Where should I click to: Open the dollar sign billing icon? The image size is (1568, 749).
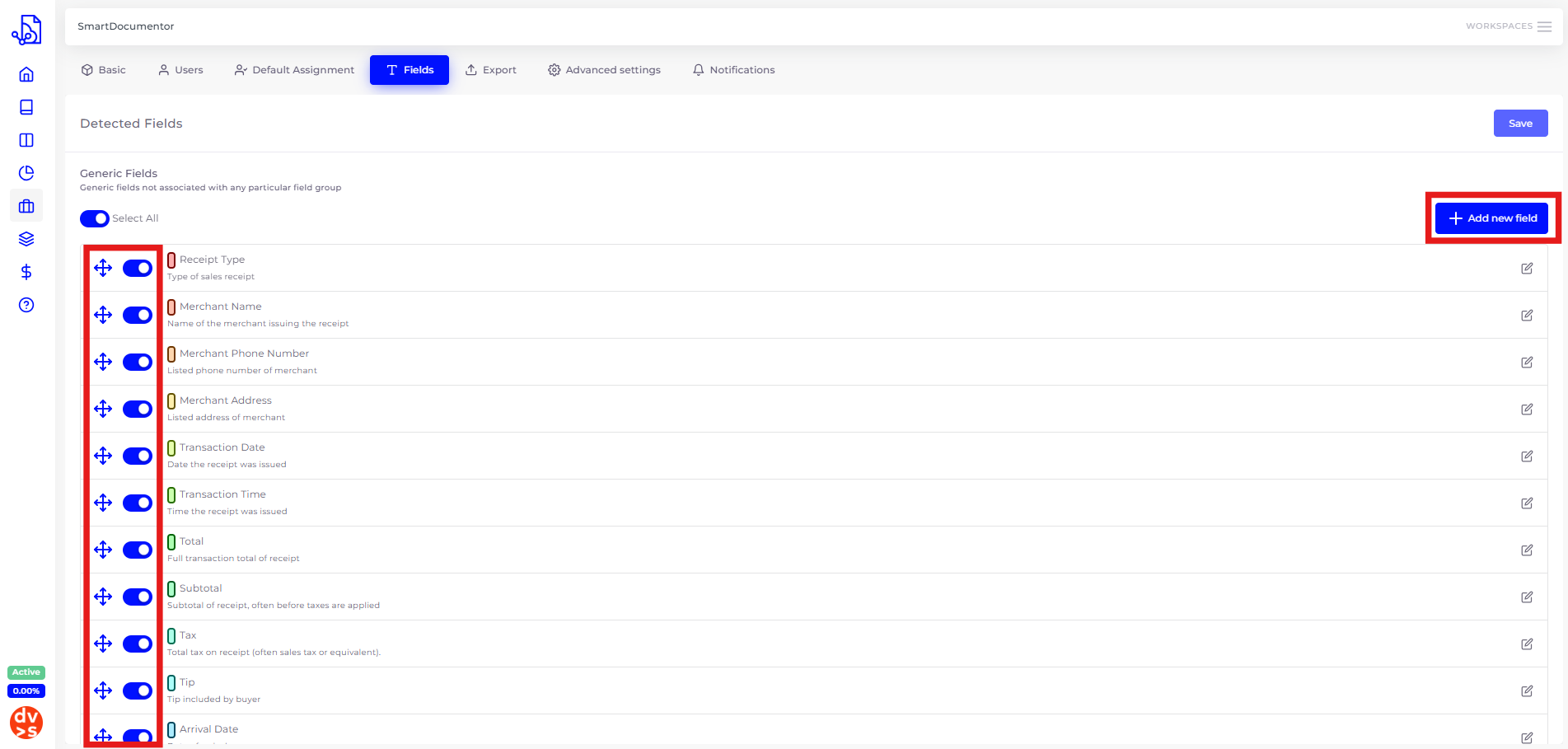(x=26, y=272)
